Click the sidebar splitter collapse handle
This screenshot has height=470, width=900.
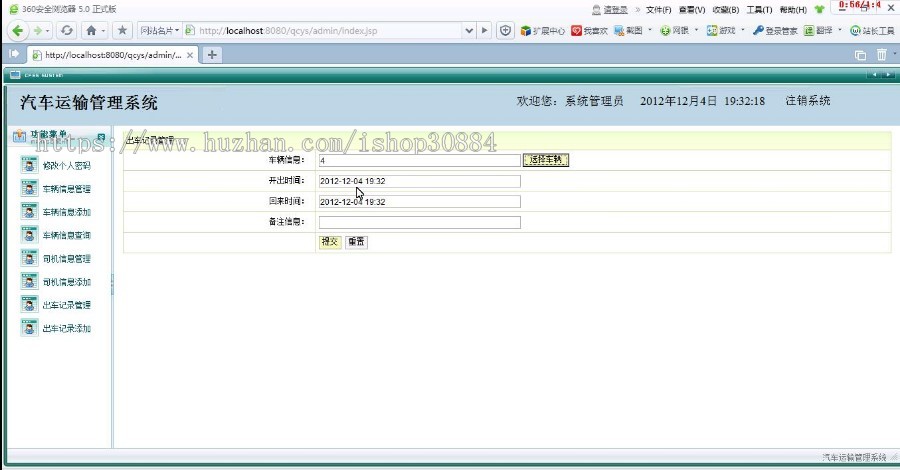tap(112, 284)
